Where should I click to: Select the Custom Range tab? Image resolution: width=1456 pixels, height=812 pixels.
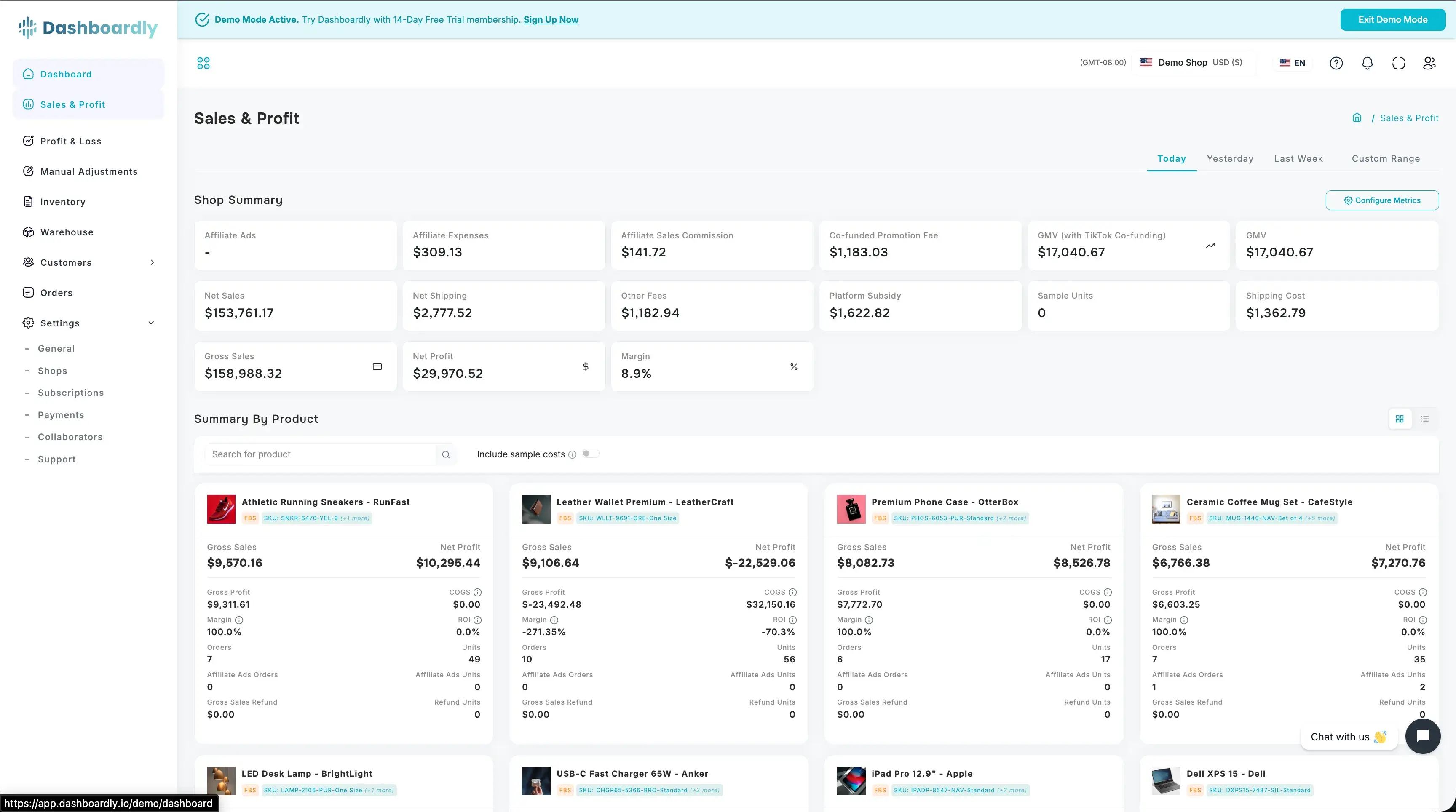(x=1385, y=159)
